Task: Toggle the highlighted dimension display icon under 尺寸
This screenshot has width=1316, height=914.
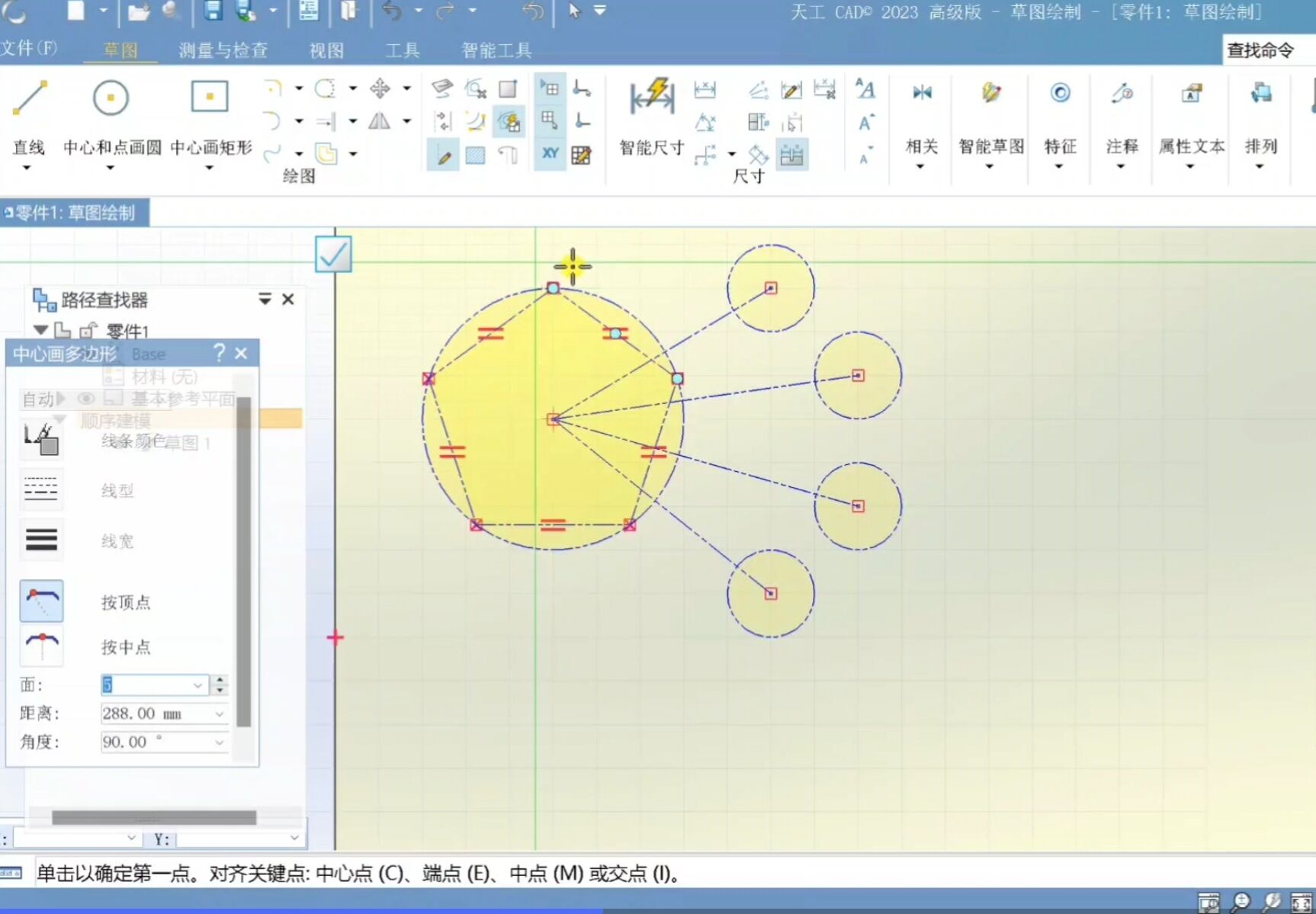Action: pyautogui.click(x=791, y=155)
